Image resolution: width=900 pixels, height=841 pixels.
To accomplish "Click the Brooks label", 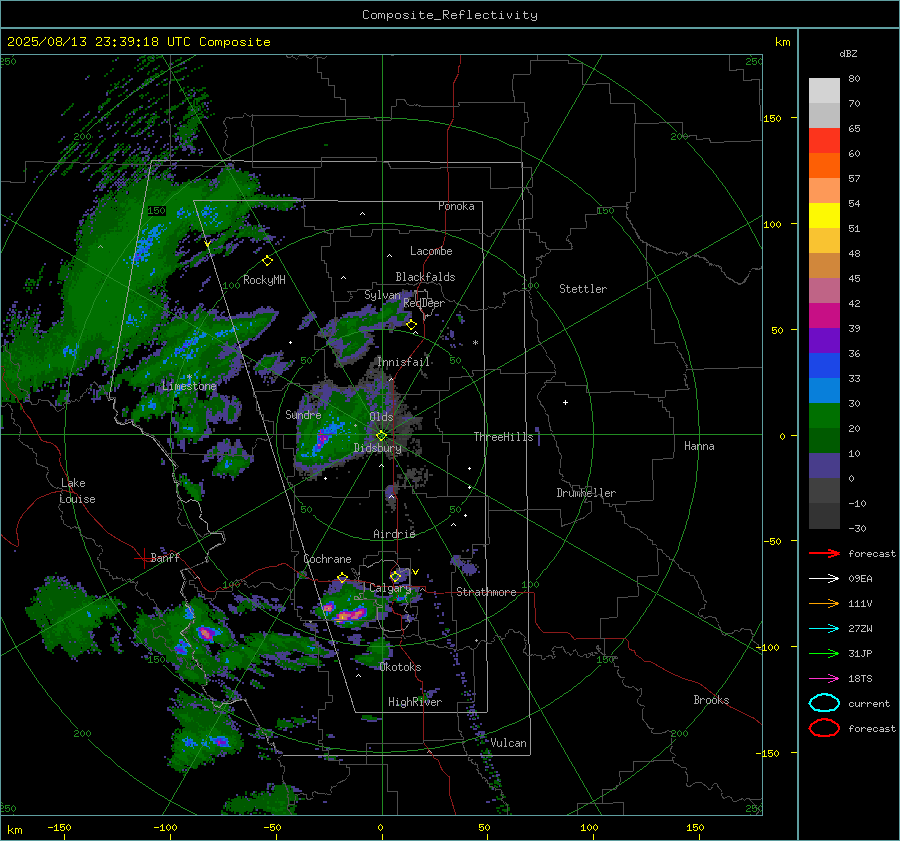I will point(711,700).
